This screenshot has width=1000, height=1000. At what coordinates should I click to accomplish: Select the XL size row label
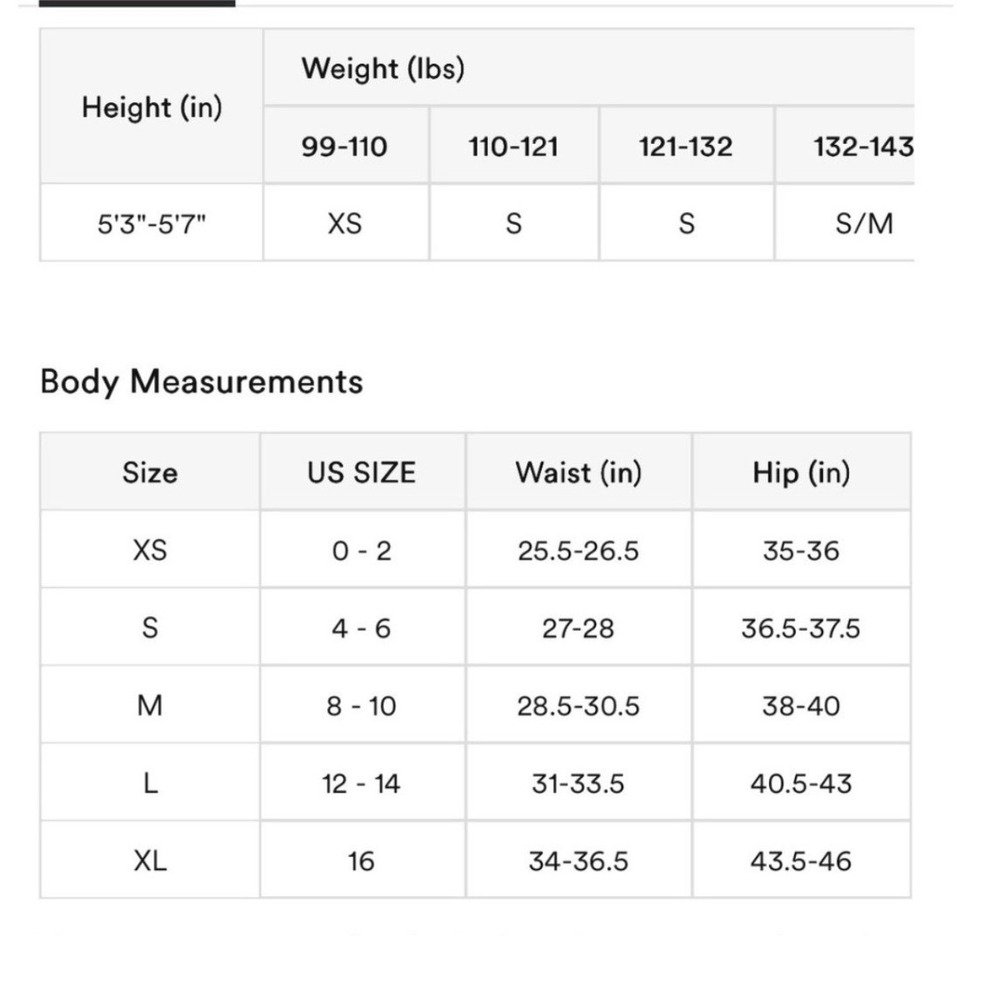[x=150, y=860]
